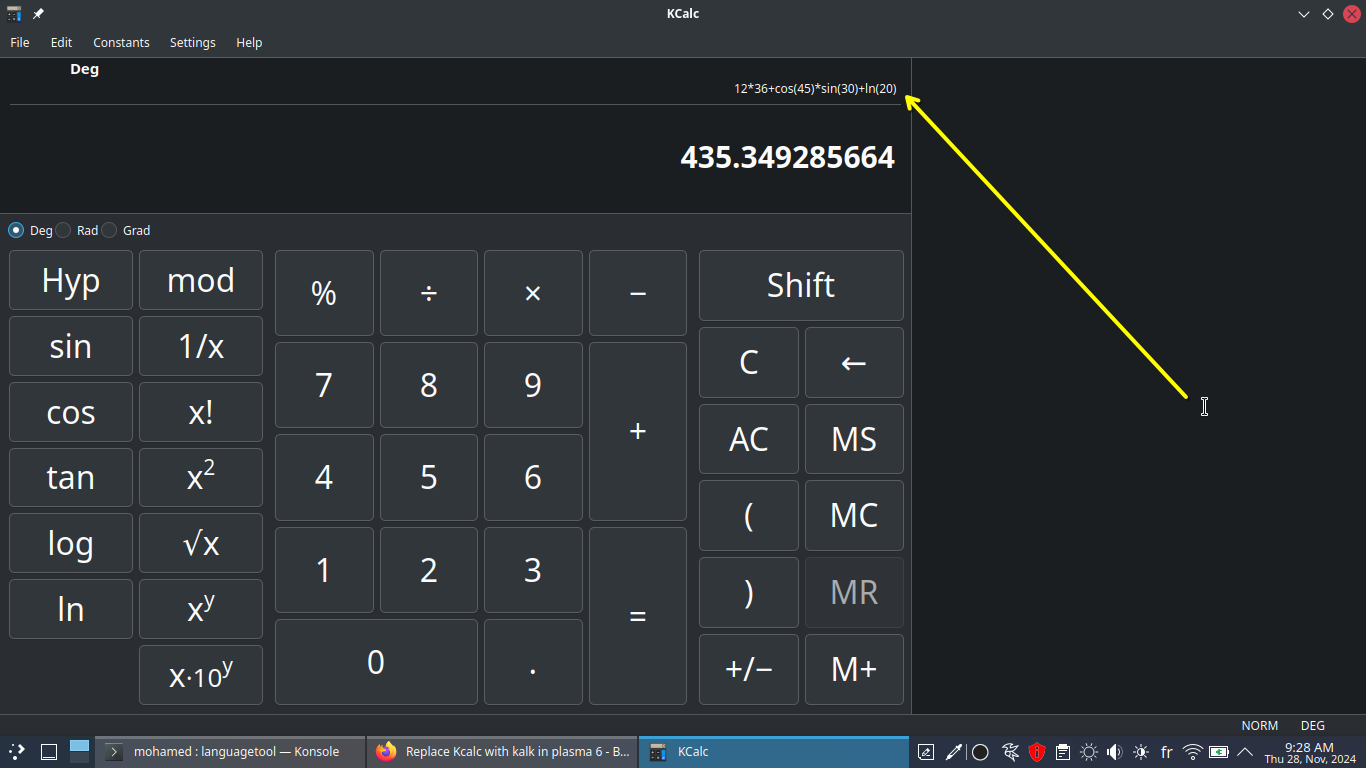
Task: Open the KDE application launcher
Action: [x=17, y=751]
